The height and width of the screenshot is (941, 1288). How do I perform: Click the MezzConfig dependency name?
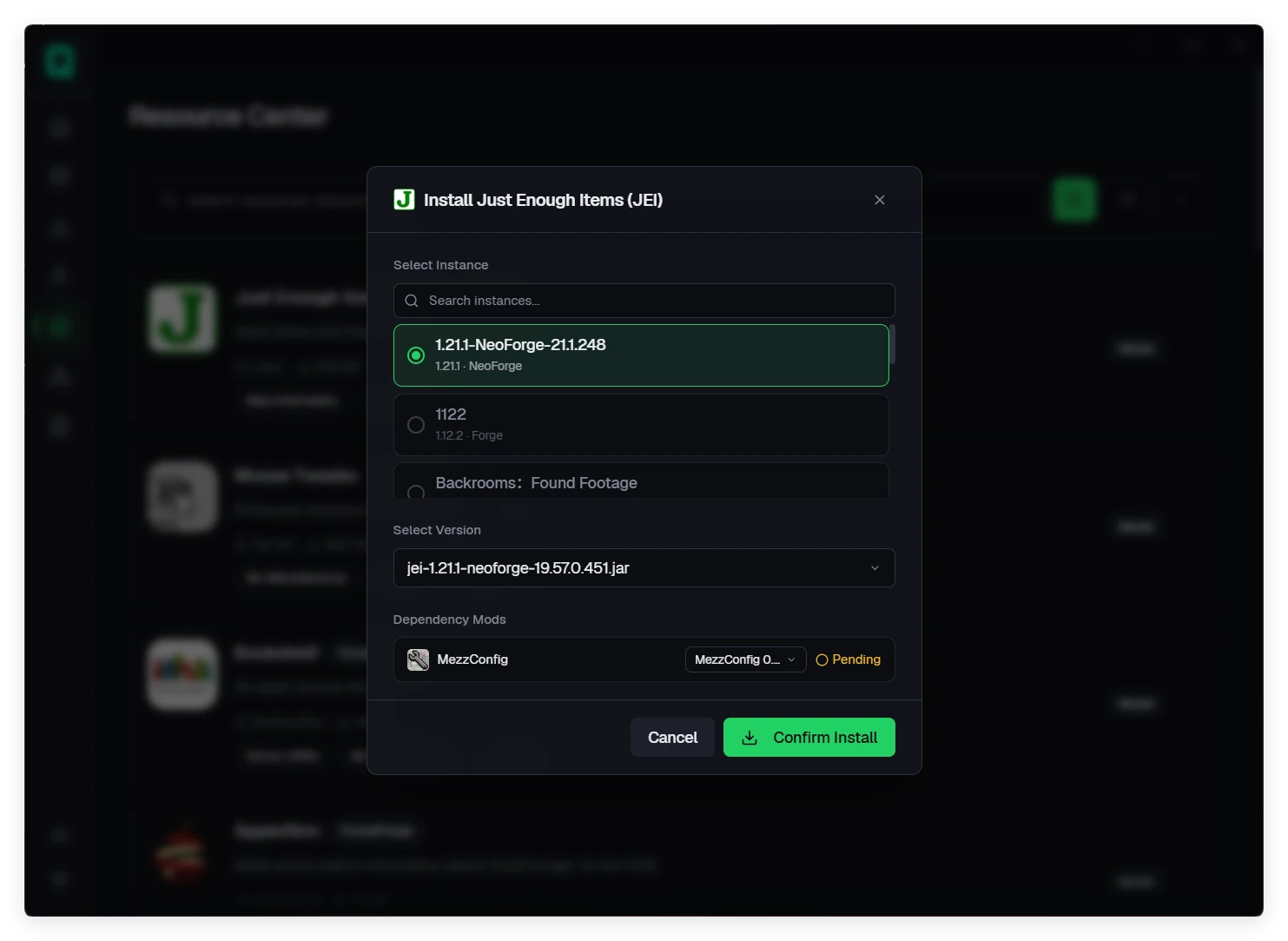click(x=472, y=659)
